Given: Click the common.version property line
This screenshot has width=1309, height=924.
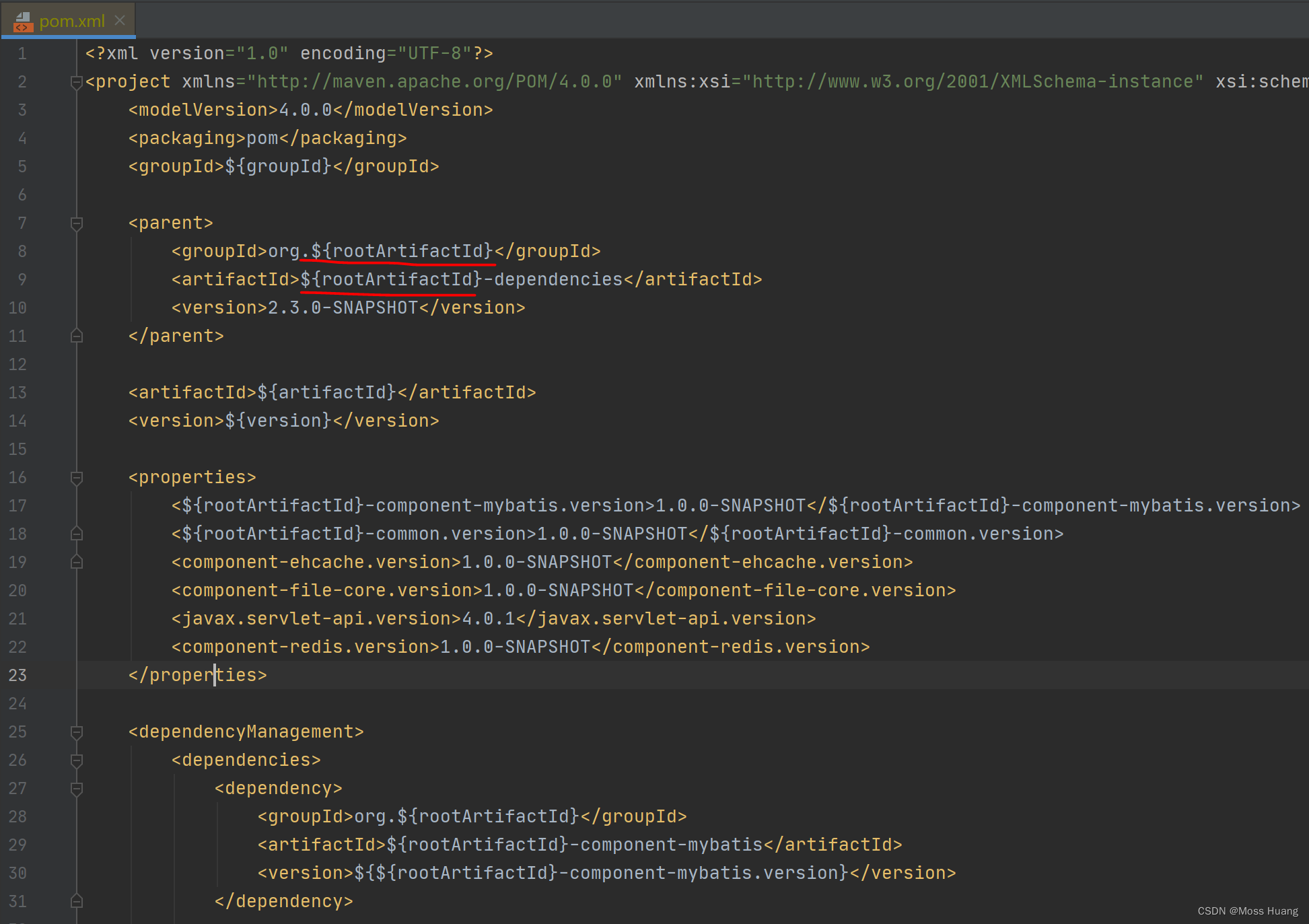Looking at the screenshot, I should pyautogui.click(x=618, y=534).
